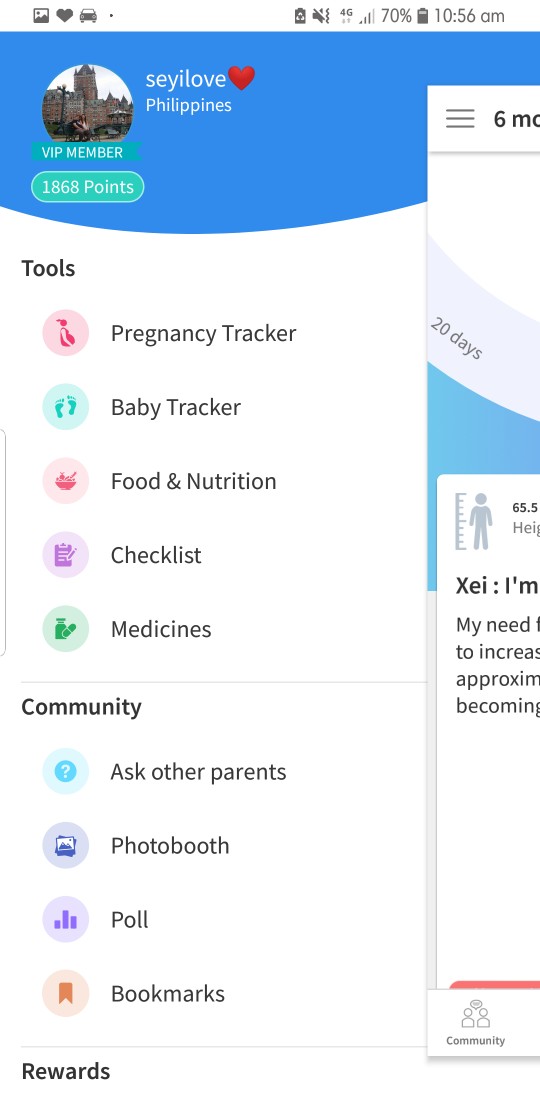
Task: Open the Pregnancy Tracker icon
Action: (66, 333)
